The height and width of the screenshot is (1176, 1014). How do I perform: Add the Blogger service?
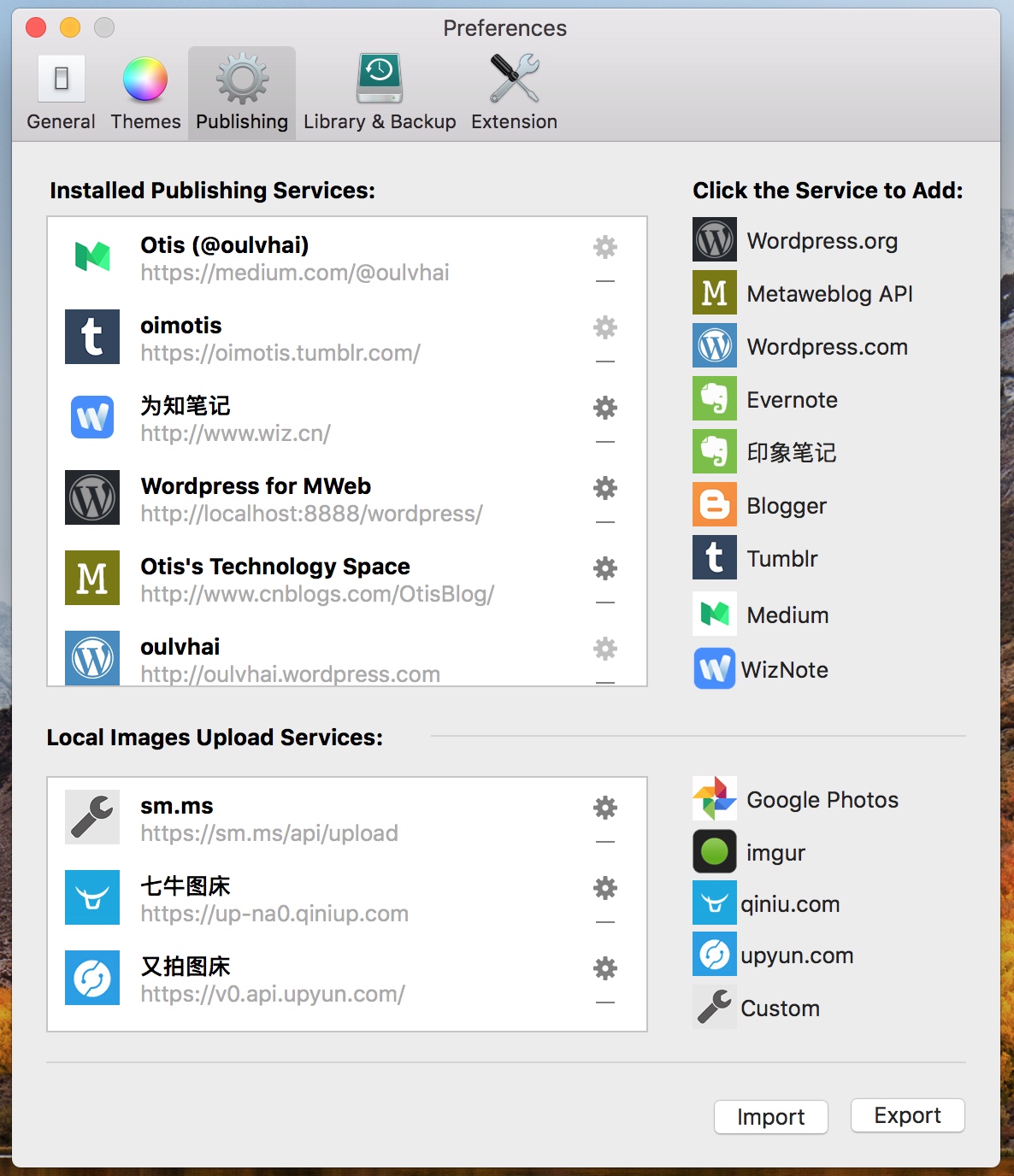[786, 506]
